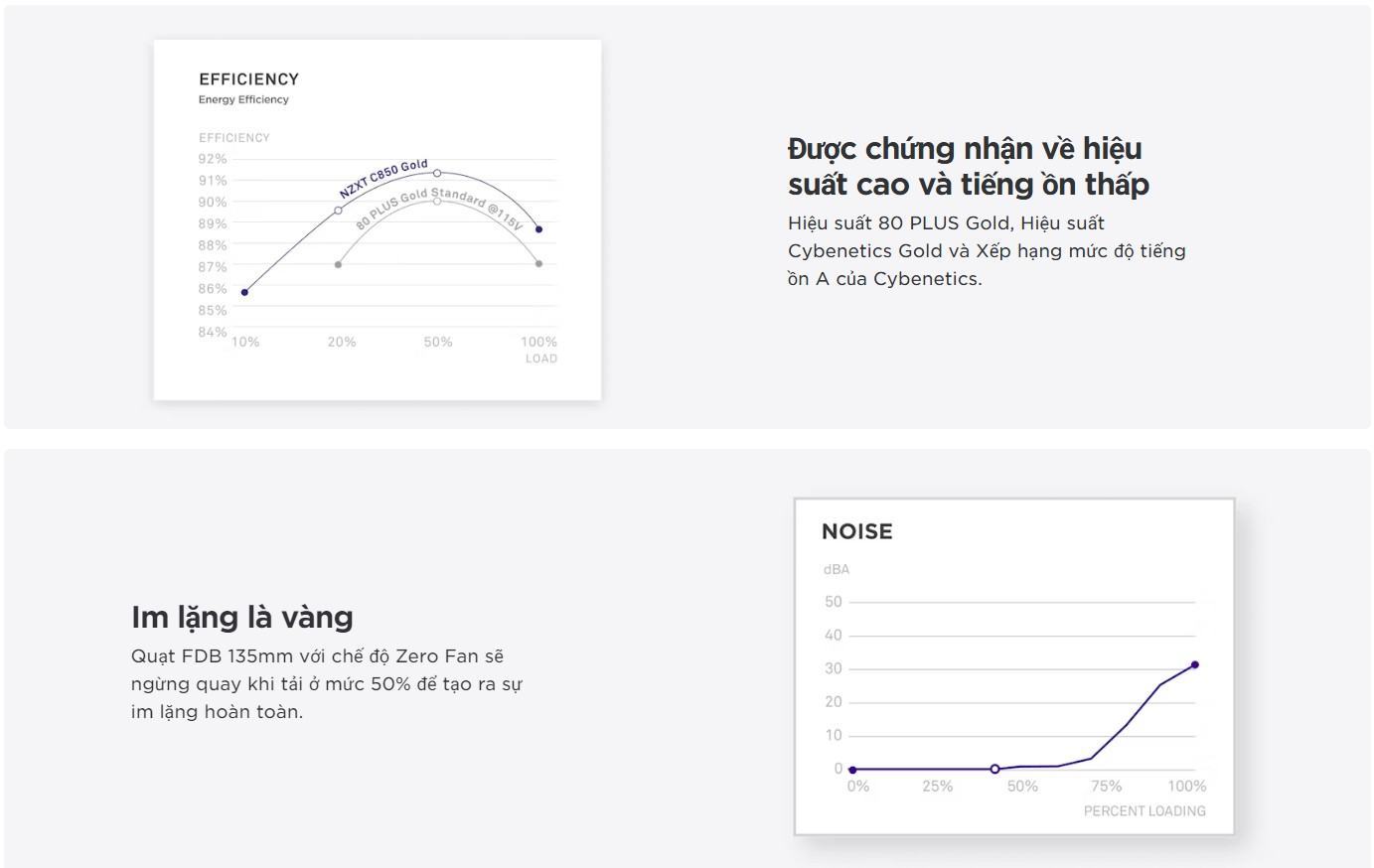This screenshot has height=868, width=1374.
Task: Click the paragraph mentioning Cybenetics Gold rating
Action: [986, 251]
